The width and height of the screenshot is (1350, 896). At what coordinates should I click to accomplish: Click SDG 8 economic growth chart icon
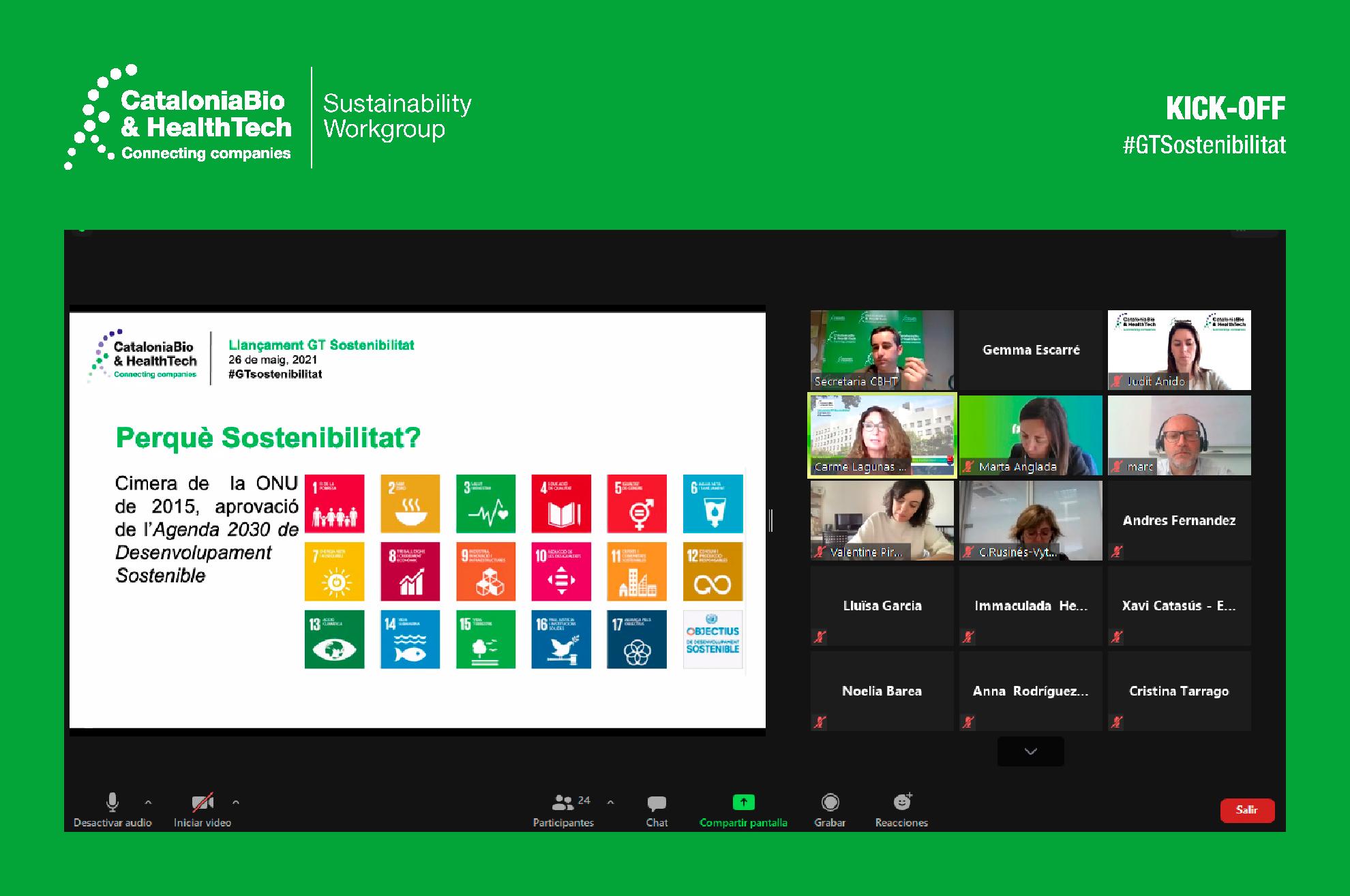(x=410, y=571)
